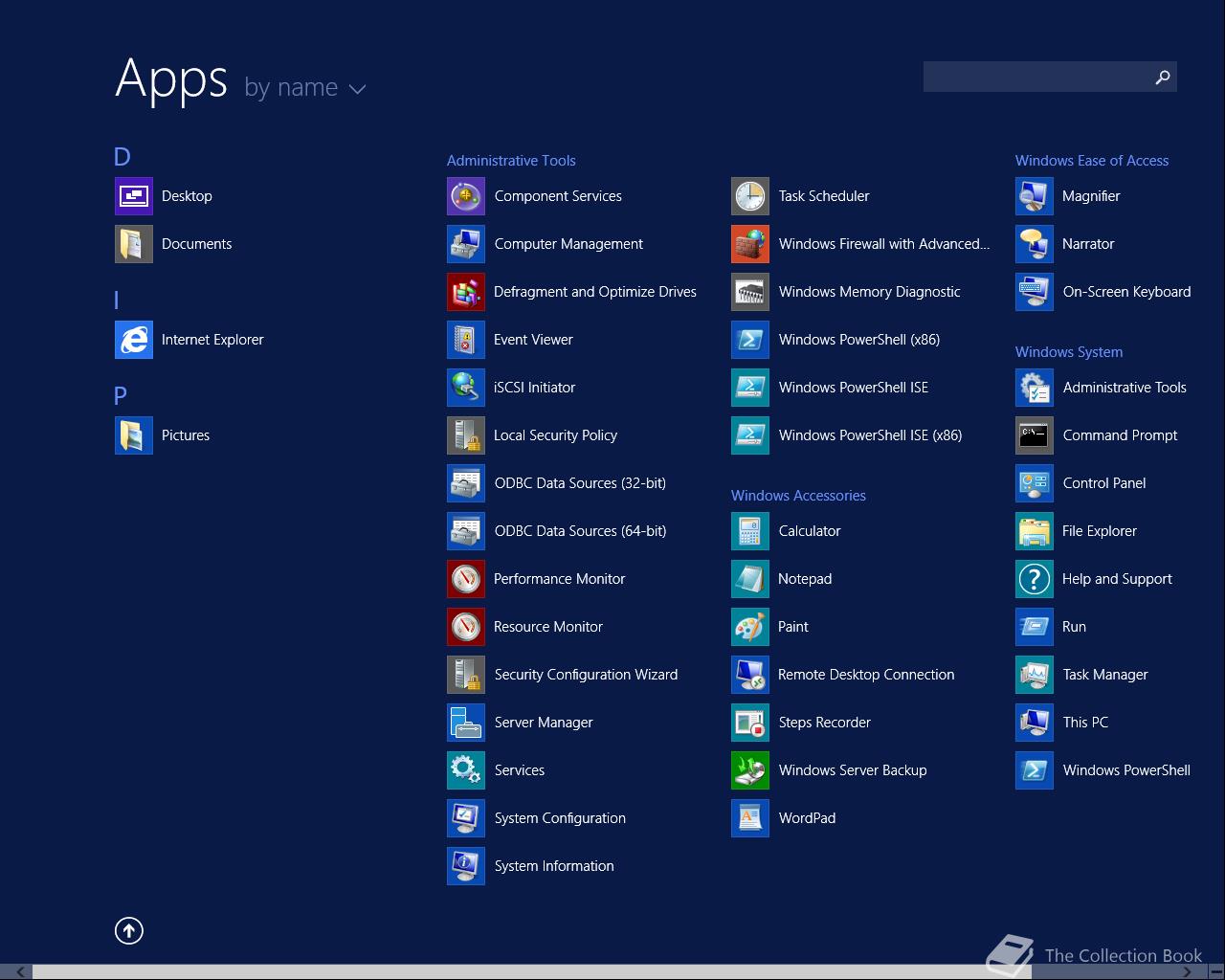1225x980 pixels.
Task: Click the letter D group header
Action: 122,157
